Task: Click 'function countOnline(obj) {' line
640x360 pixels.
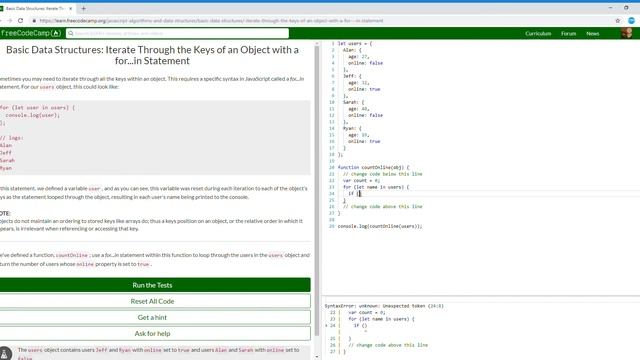Action: [373, 167]
